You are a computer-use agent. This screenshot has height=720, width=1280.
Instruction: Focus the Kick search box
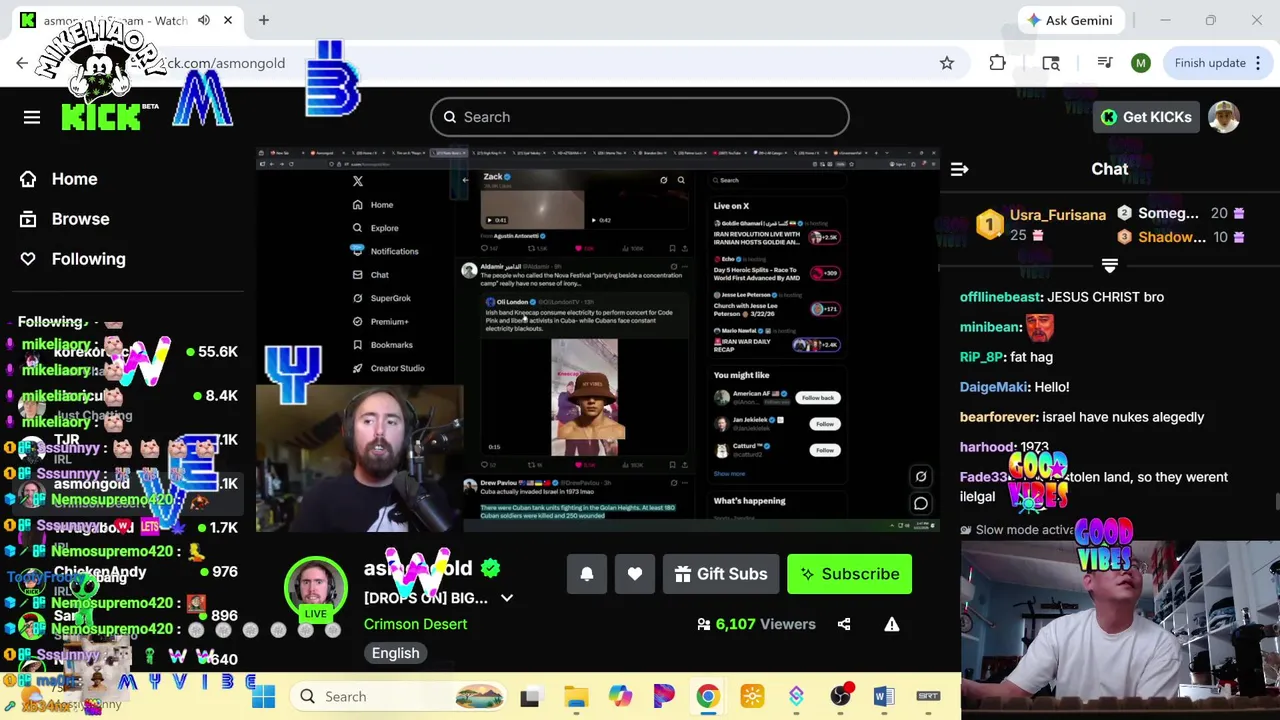pyautogui.click(x=640, y=117)
